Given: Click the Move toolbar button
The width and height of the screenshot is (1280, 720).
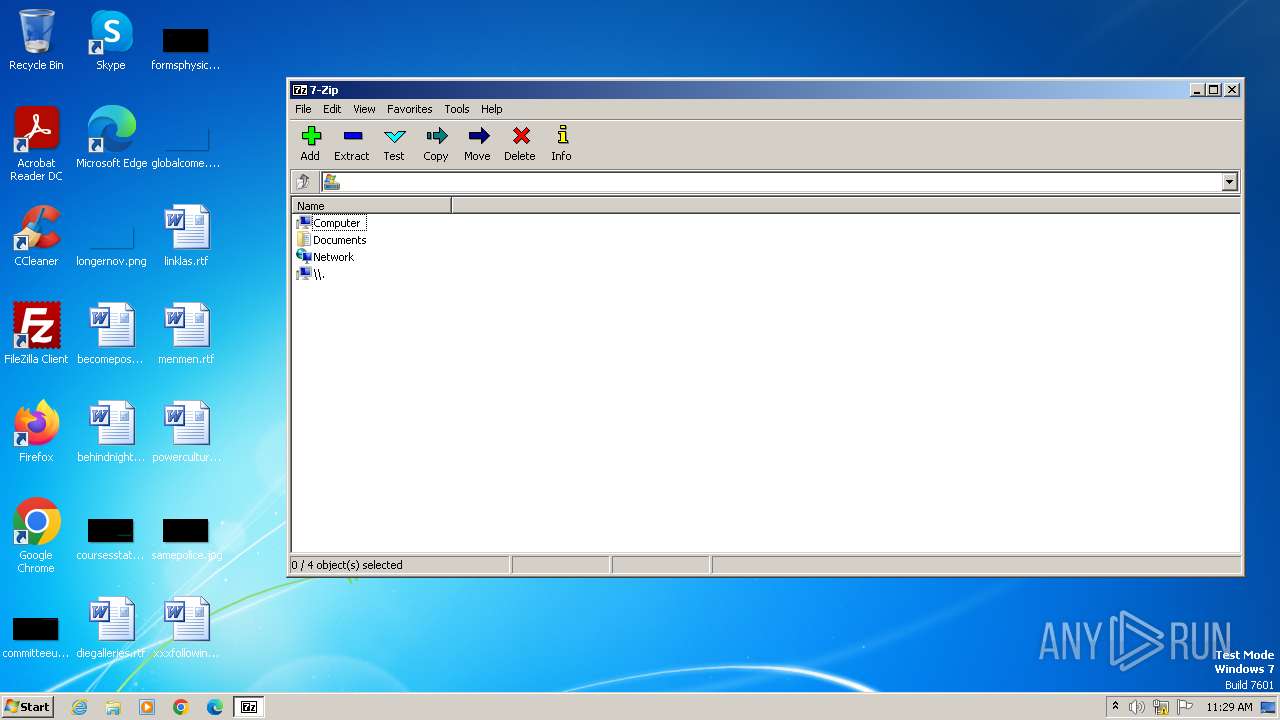Looking at the screenshot, I should pyautogui.click(x=478, y=144).
